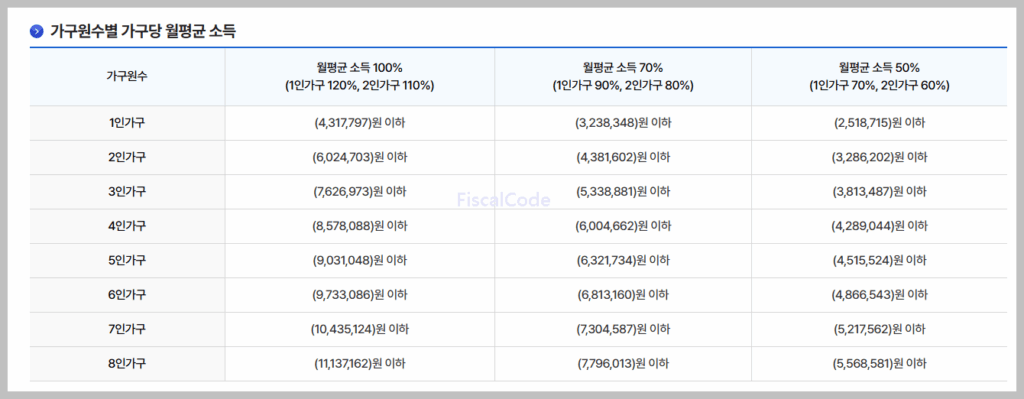Click the (2,518,715)원 이하 cell
This screenshot has height=399, width=1024.
(x=879, y=123)
